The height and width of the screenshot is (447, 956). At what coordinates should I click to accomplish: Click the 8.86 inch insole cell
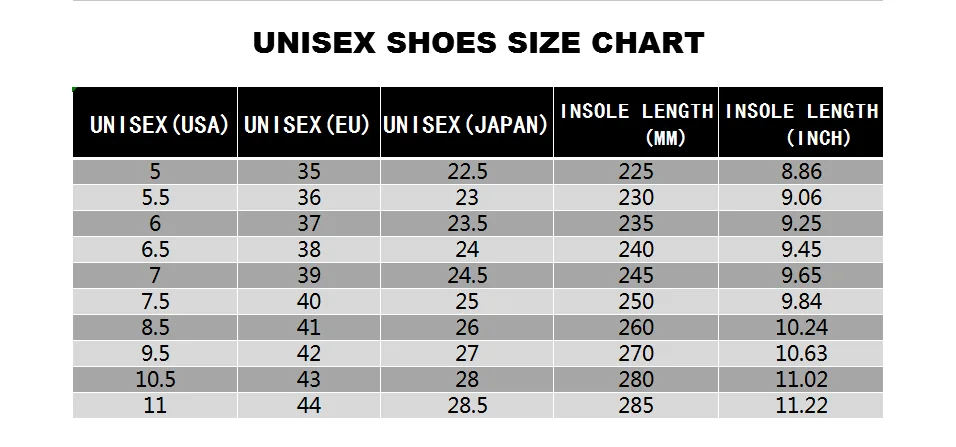801,171
